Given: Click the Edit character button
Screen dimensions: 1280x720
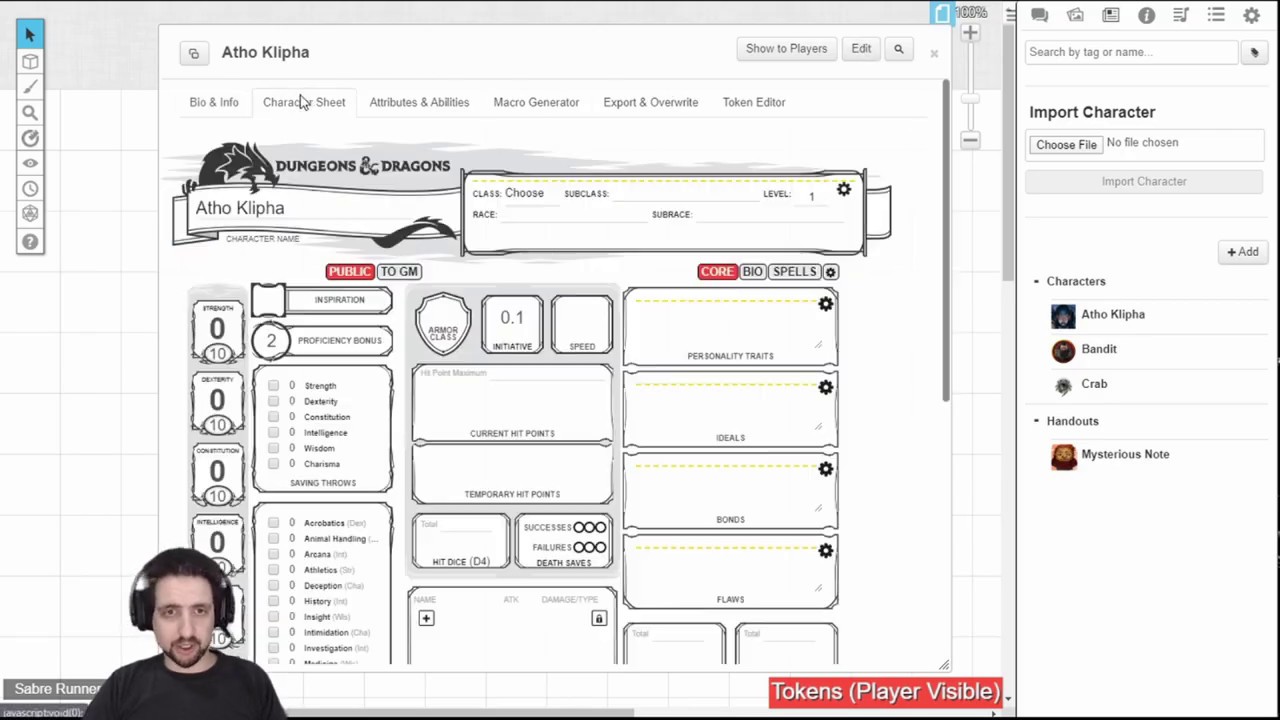Looking at the screenshot, I should click(x=861, y=49).
